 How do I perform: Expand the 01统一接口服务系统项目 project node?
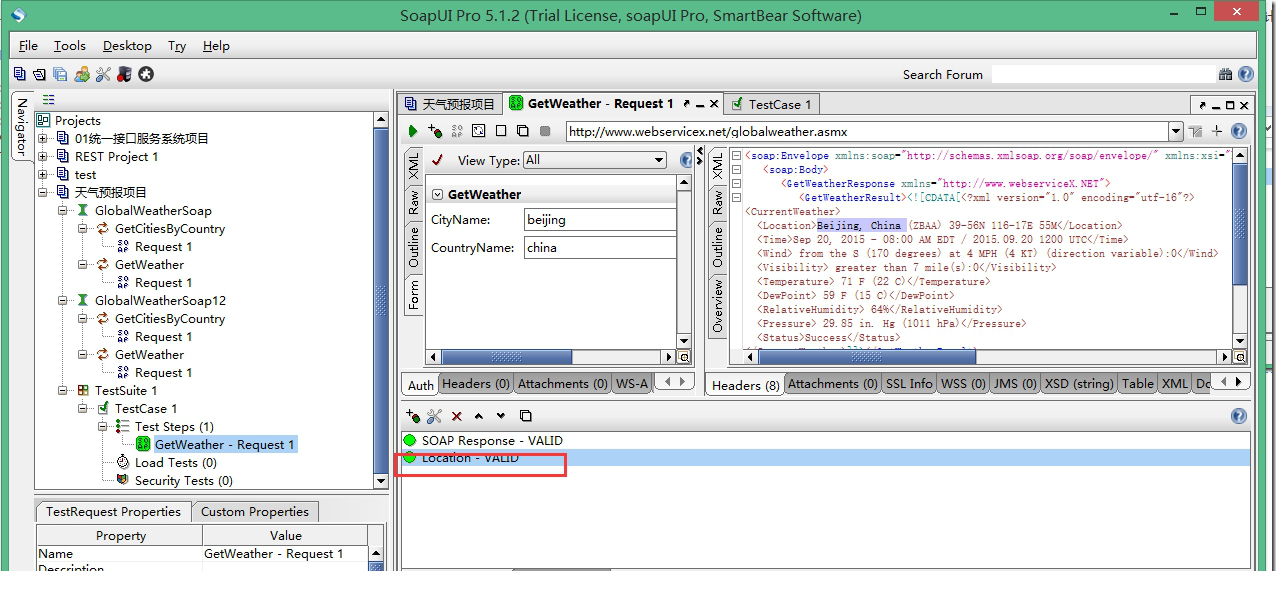pos(43,139)
